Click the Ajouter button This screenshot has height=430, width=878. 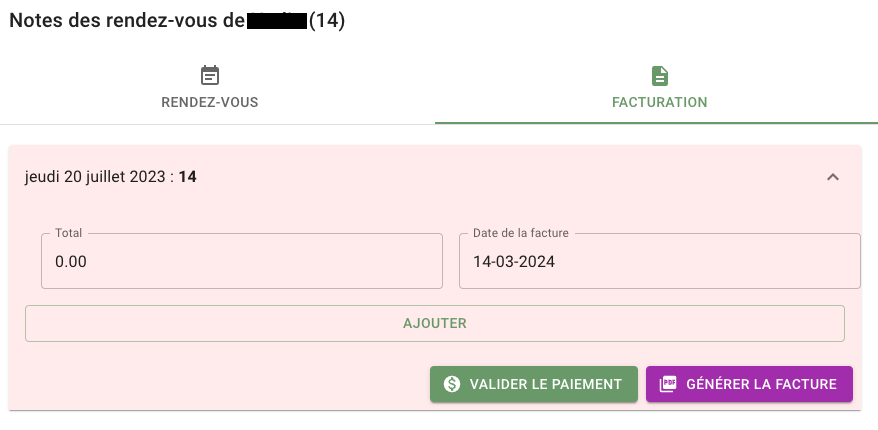pyautogui.click(x=435, y=323)
